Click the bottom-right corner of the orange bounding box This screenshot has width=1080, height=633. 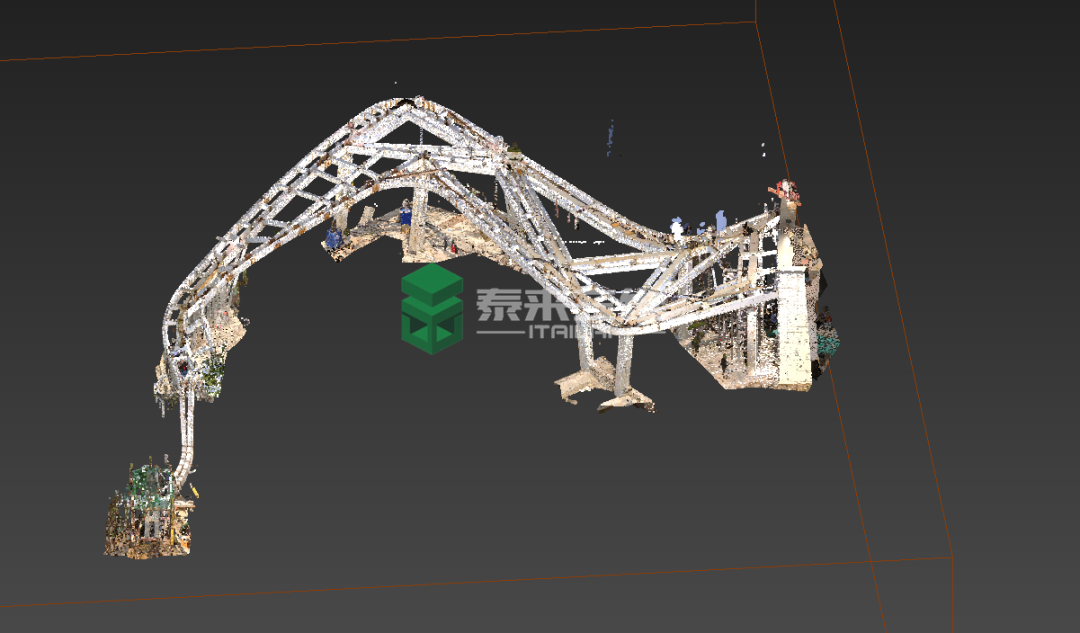click(951, 557)
